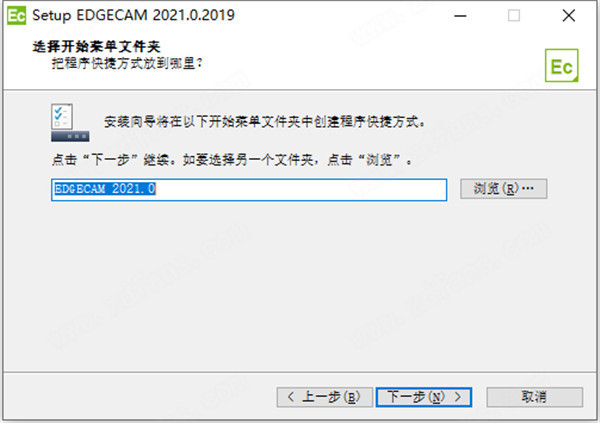Click the 点击“下一步”继续 instruction line
This screenshot has width=600, height=423.
[x=232, y=160]
